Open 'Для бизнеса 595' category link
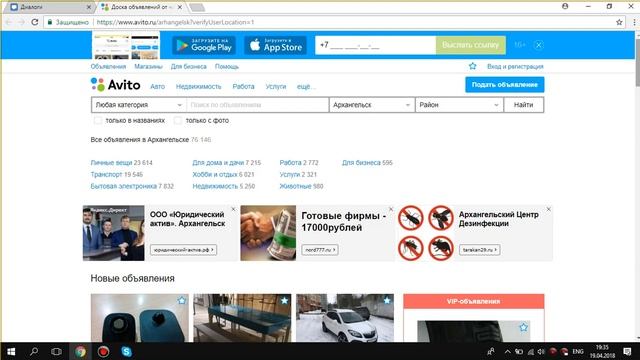The image size is (640, 360). [x=367, y=162]
